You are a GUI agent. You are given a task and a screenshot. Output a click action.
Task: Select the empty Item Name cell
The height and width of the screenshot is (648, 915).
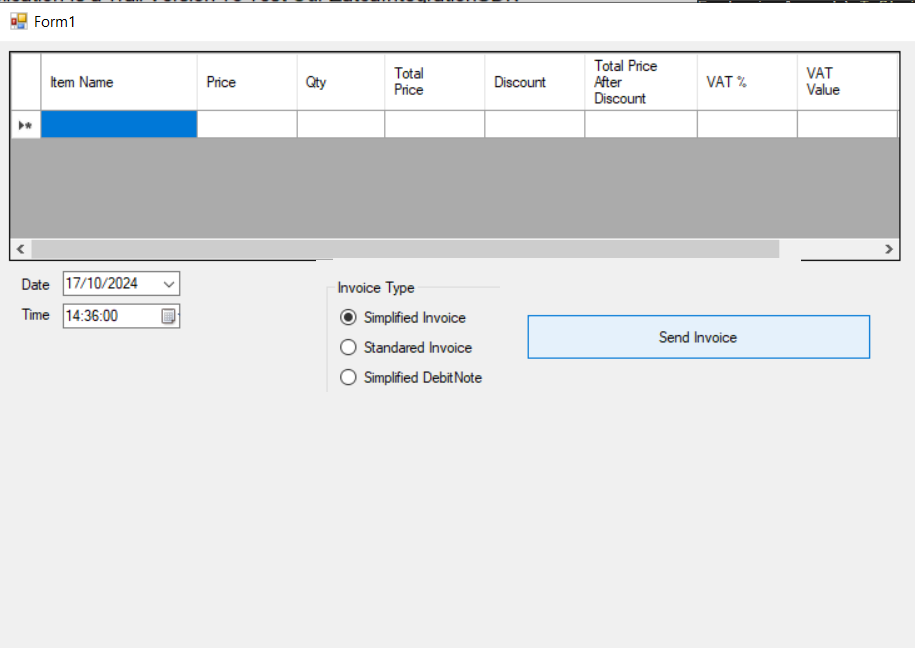118,124
